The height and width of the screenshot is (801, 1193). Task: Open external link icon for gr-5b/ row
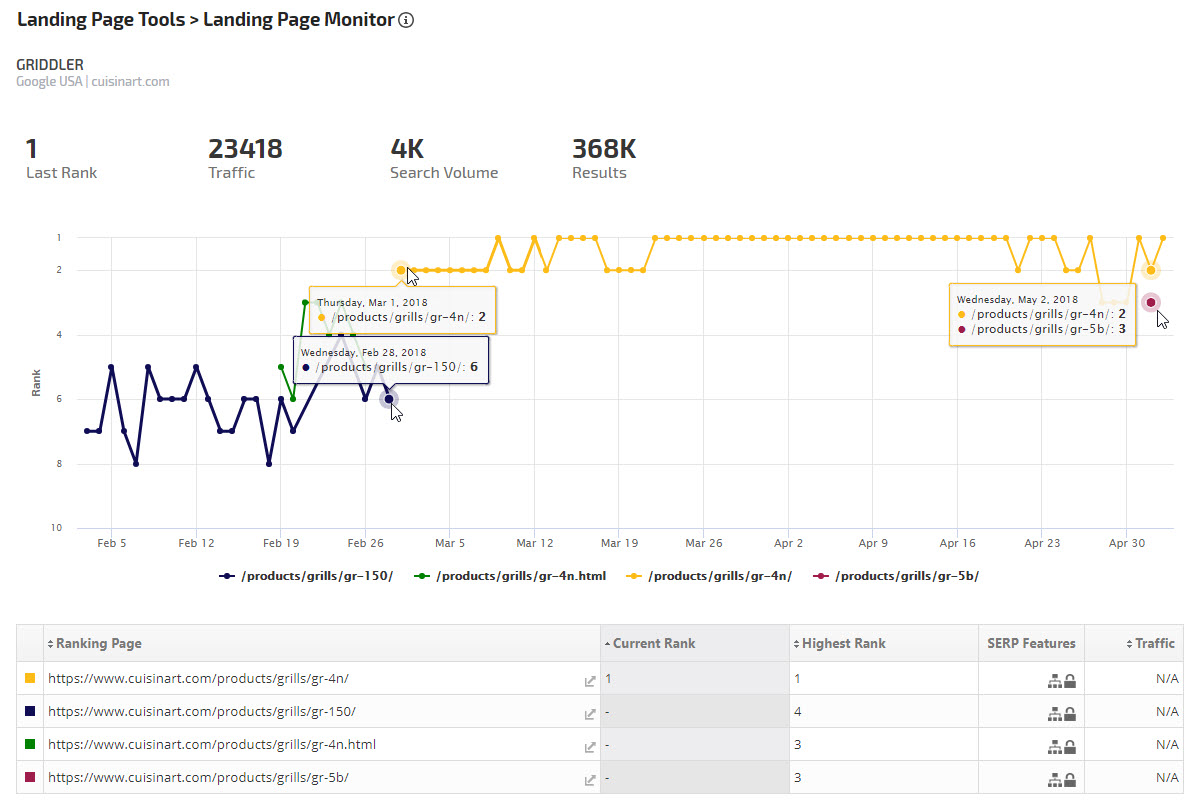pyautogui.click(x=590, y=780)
